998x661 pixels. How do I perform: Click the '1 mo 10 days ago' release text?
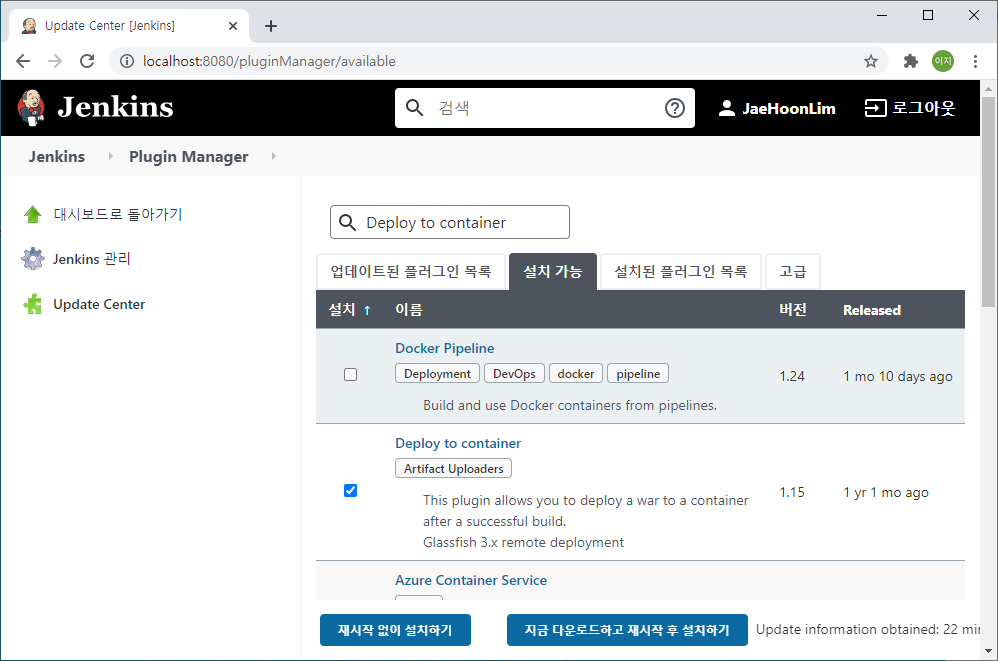tap(898, 376)
